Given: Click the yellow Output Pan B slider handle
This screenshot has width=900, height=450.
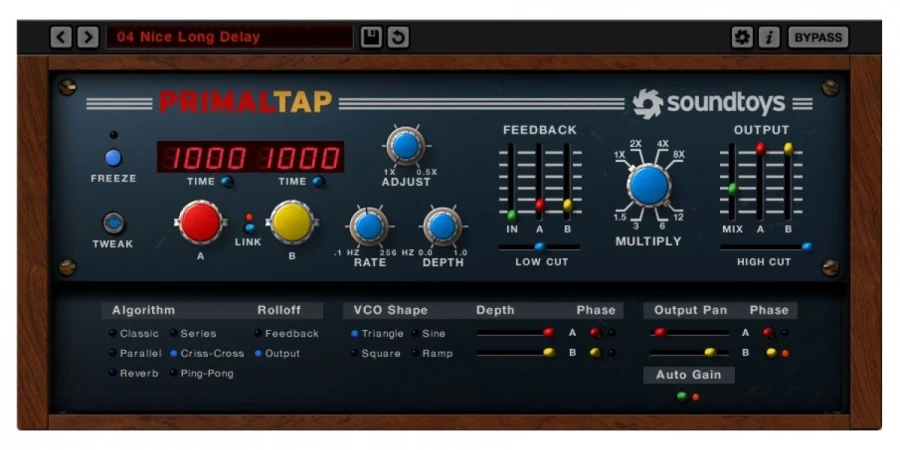Looking at the screenshot, I should pos(711,352).
